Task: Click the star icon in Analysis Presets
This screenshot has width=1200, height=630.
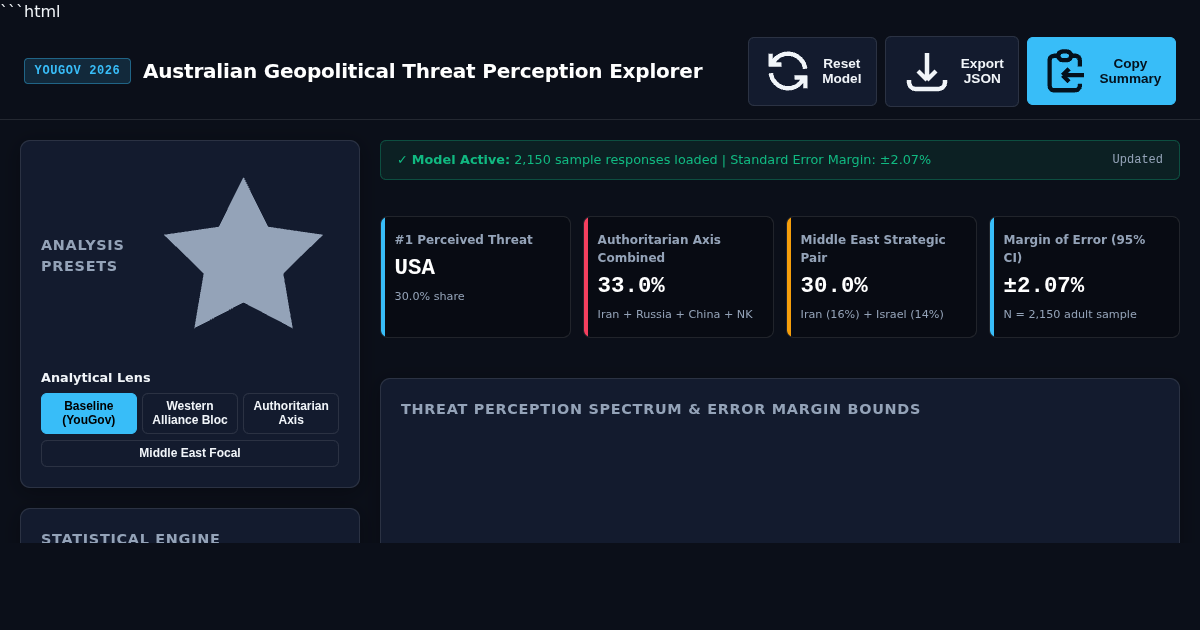Action: [244, 253]
